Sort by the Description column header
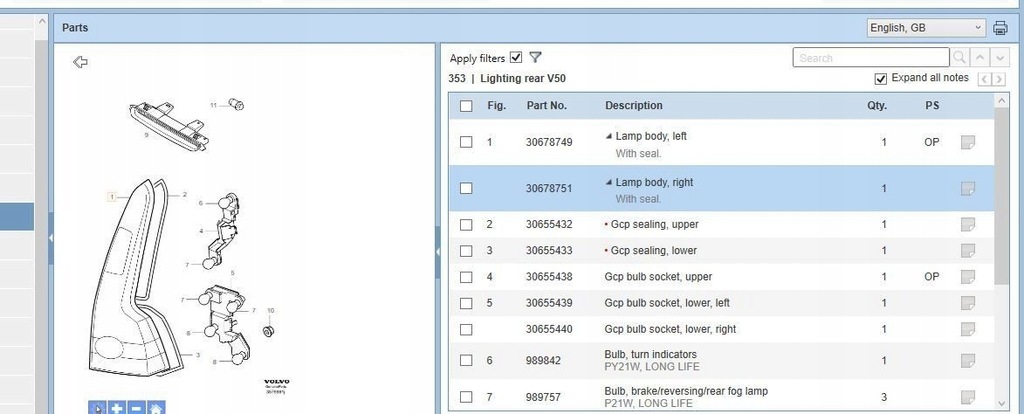Image resolution: width=1024 pixels, height=414 pixels. click(633, 105)
